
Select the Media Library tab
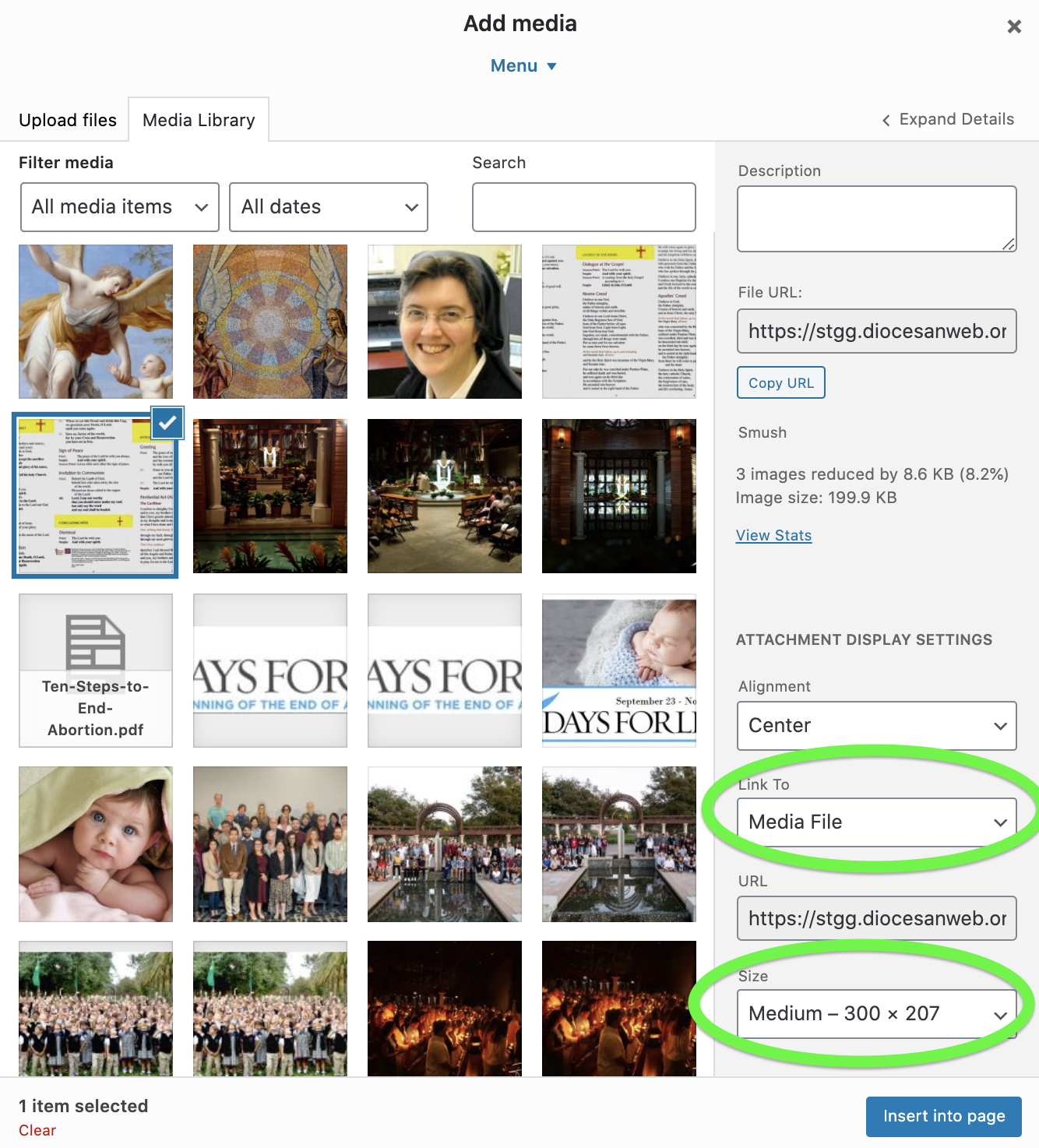tap(199, 120)
